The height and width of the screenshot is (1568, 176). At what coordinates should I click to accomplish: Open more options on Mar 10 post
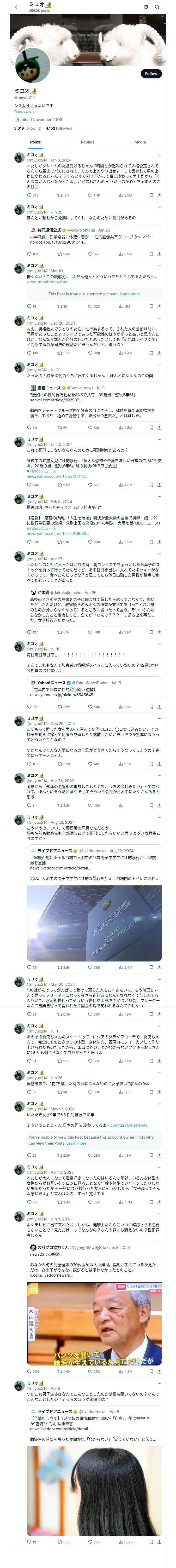(159, 266)
